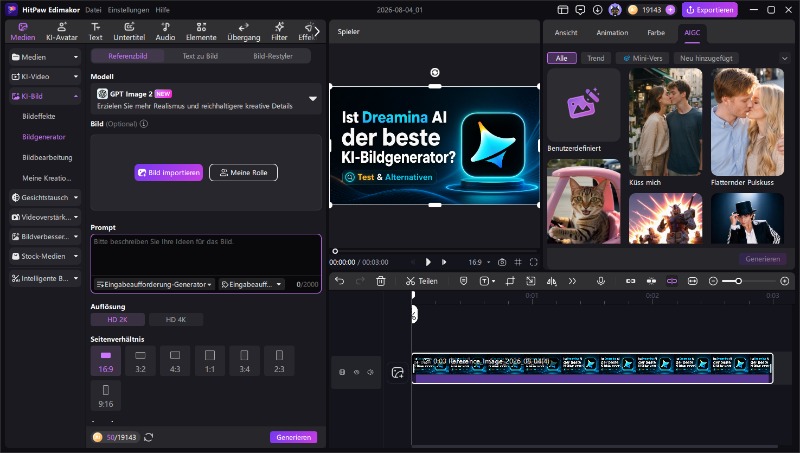Open the Farbe tab

point(656,32)
